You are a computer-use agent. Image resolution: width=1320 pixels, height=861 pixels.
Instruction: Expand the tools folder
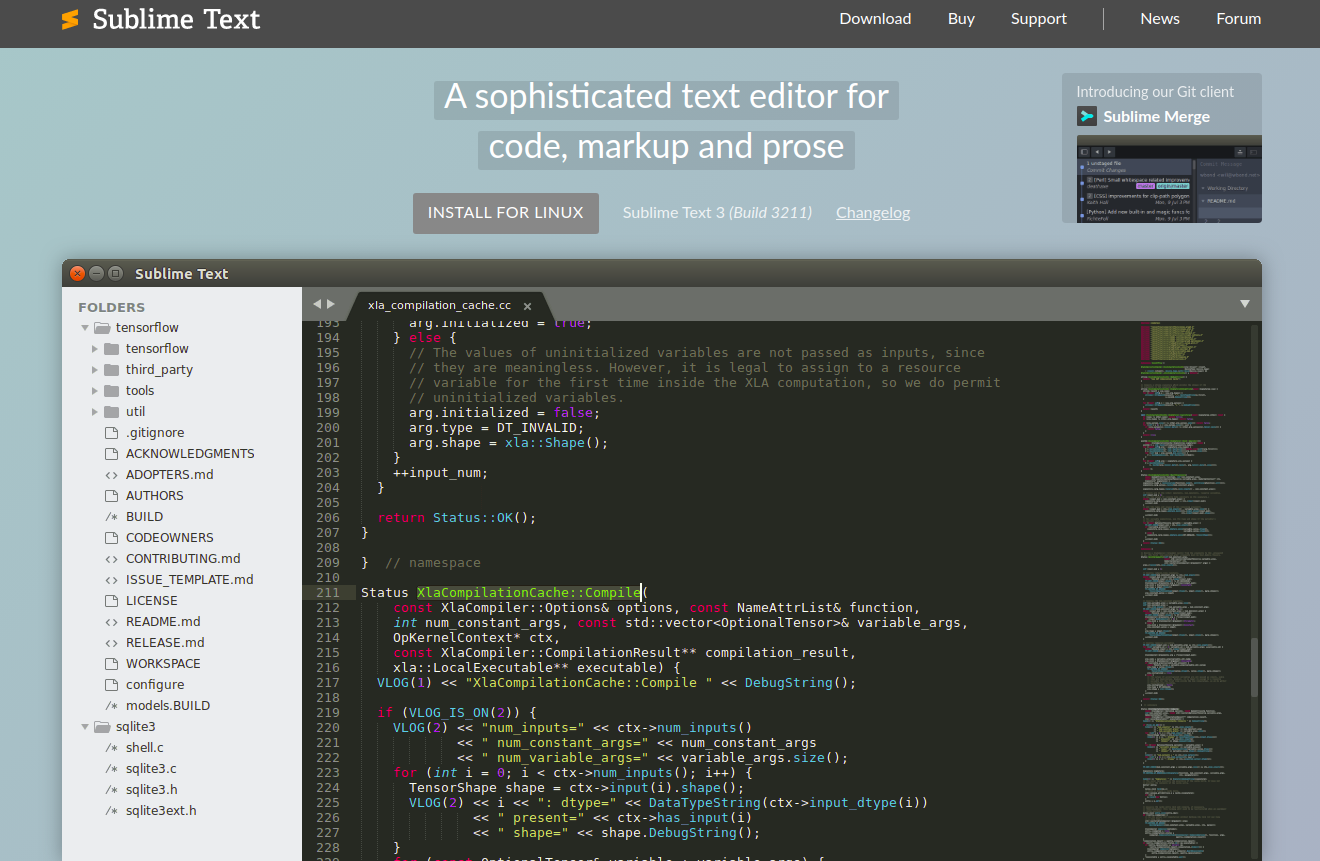[x=96, y=390]
